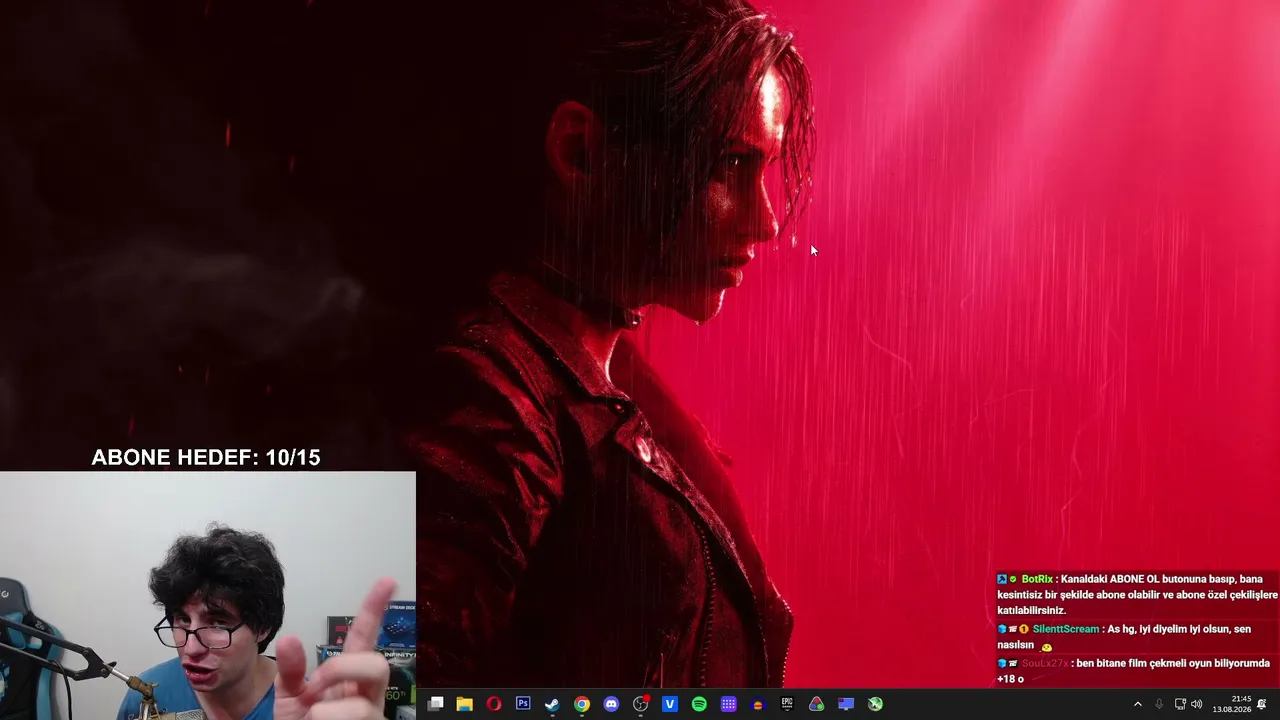1280x720 pixels.
Task: Launch Epic Games Launcher from taskbar
Action: 787,704
